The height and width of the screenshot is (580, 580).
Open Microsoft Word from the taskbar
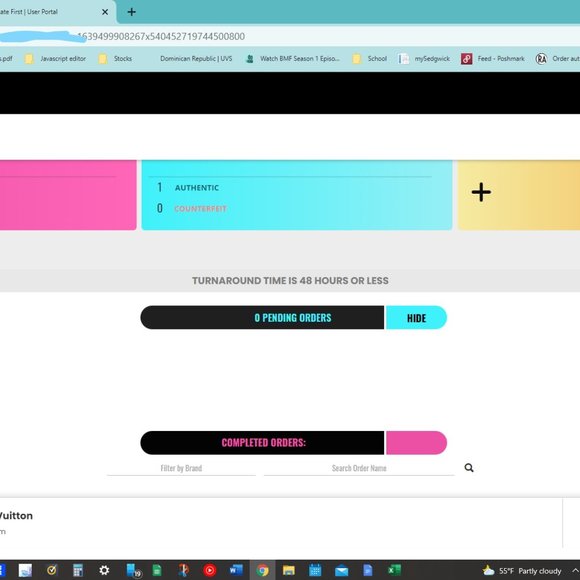click(x=236, y=570)
